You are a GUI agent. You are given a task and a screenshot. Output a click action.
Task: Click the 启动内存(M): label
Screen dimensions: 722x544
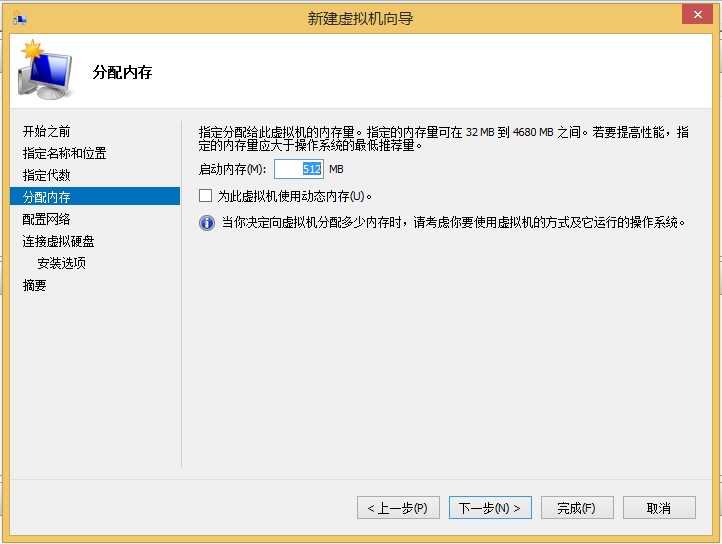pos(233,170)
